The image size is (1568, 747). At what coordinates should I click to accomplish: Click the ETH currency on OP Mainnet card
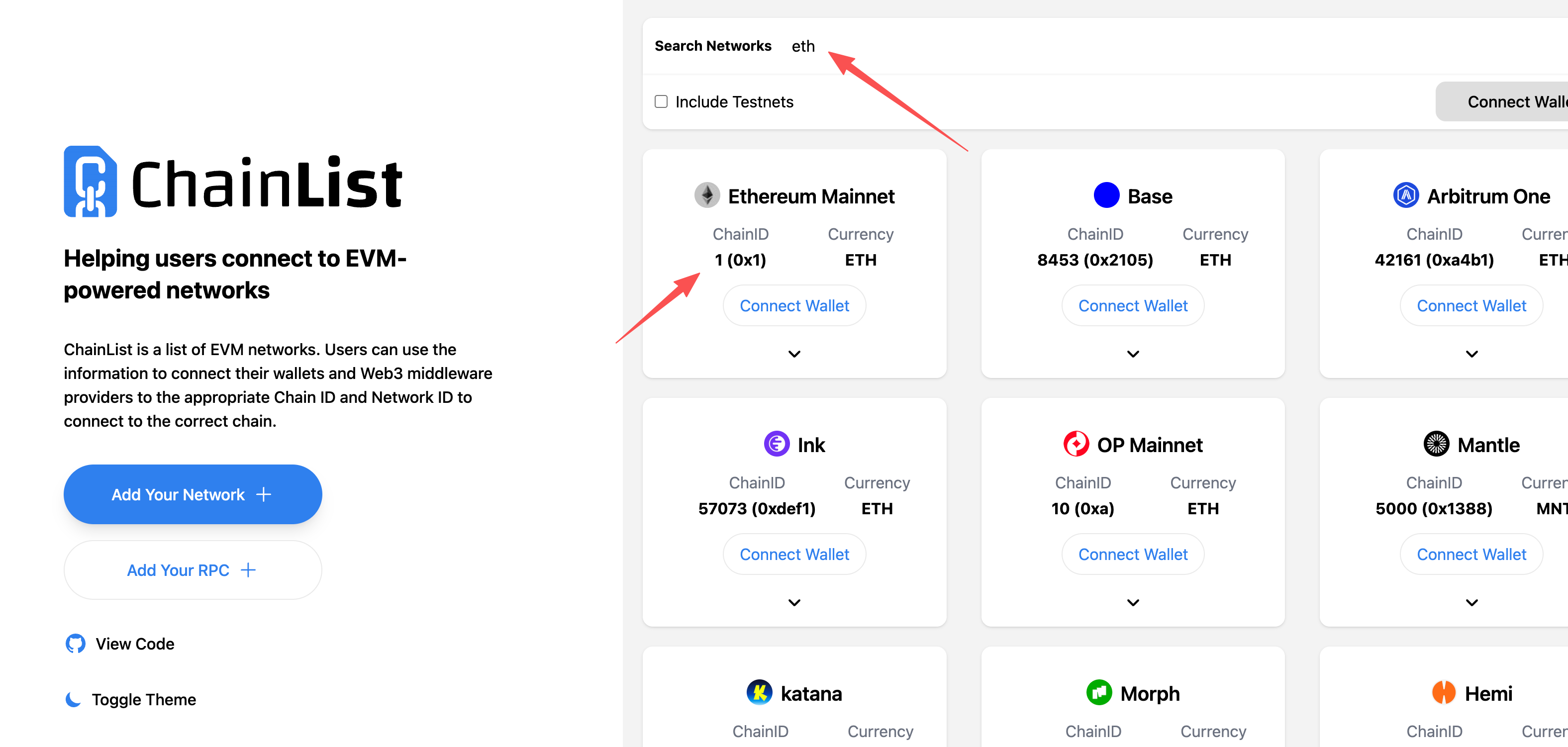point(1203,509)
